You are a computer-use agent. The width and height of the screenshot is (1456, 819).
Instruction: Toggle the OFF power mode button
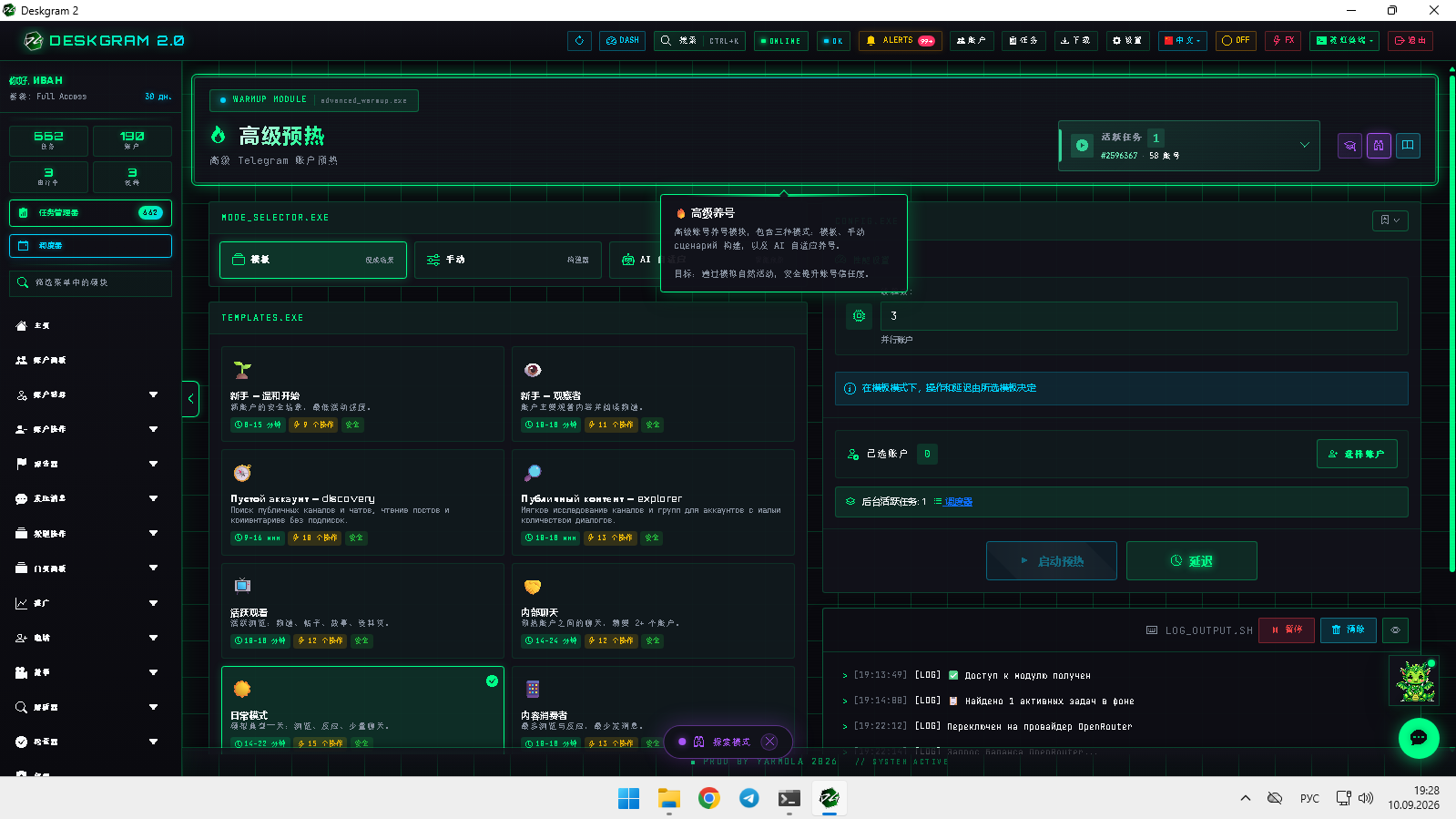tap(1236, 41)
